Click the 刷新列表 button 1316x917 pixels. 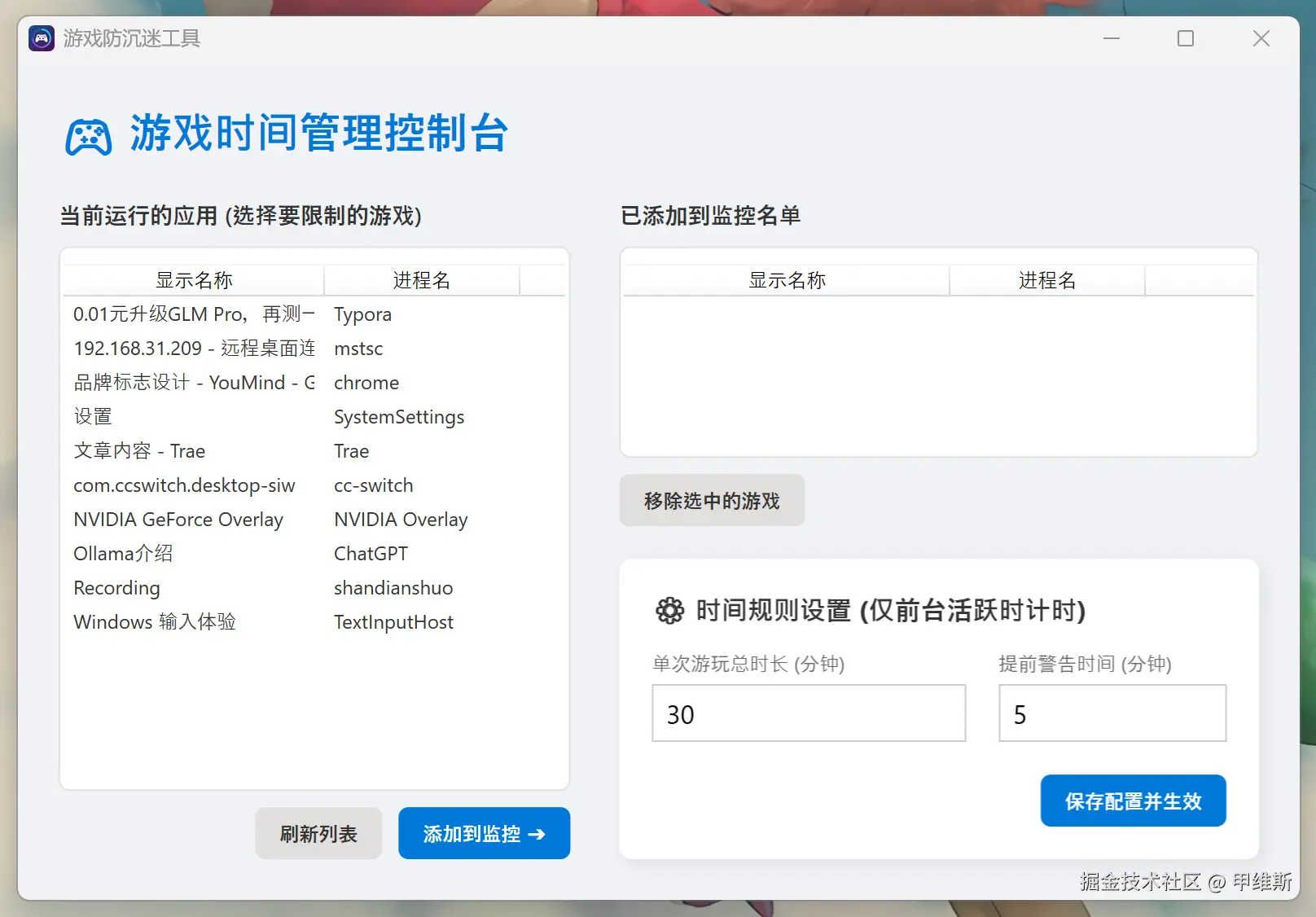point(318,833)
